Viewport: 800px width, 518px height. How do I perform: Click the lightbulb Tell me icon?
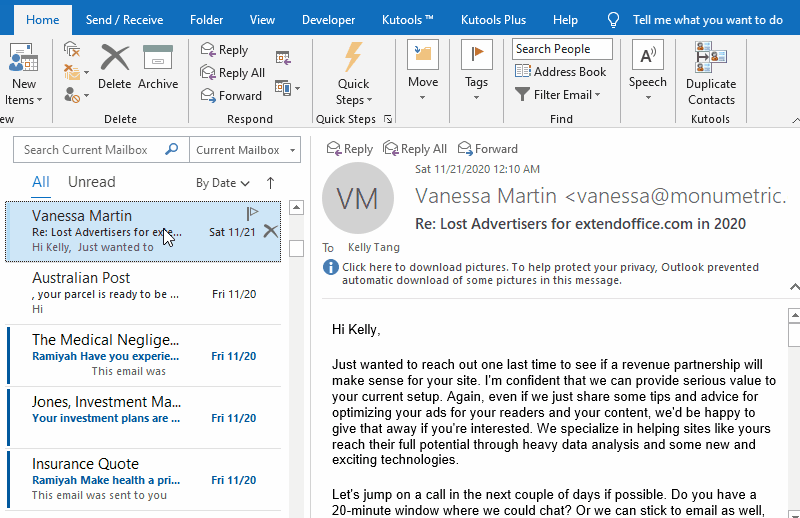613,20
